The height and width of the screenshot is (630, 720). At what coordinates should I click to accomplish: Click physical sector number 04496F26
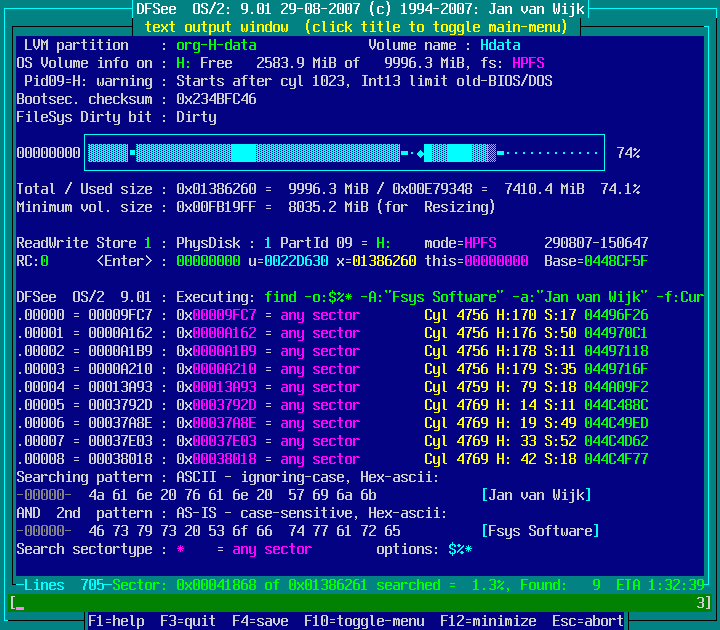[x=616, y=315]
